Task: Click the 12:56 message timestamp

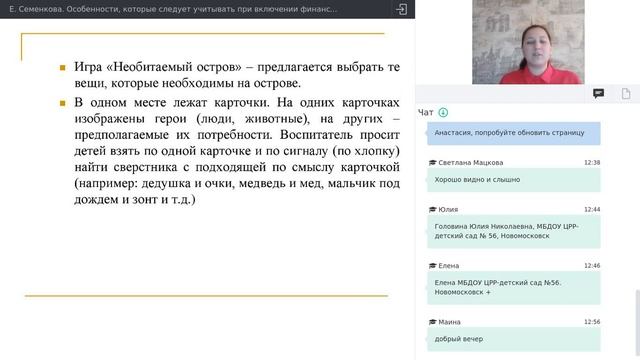Action: (x=592, y=322)
